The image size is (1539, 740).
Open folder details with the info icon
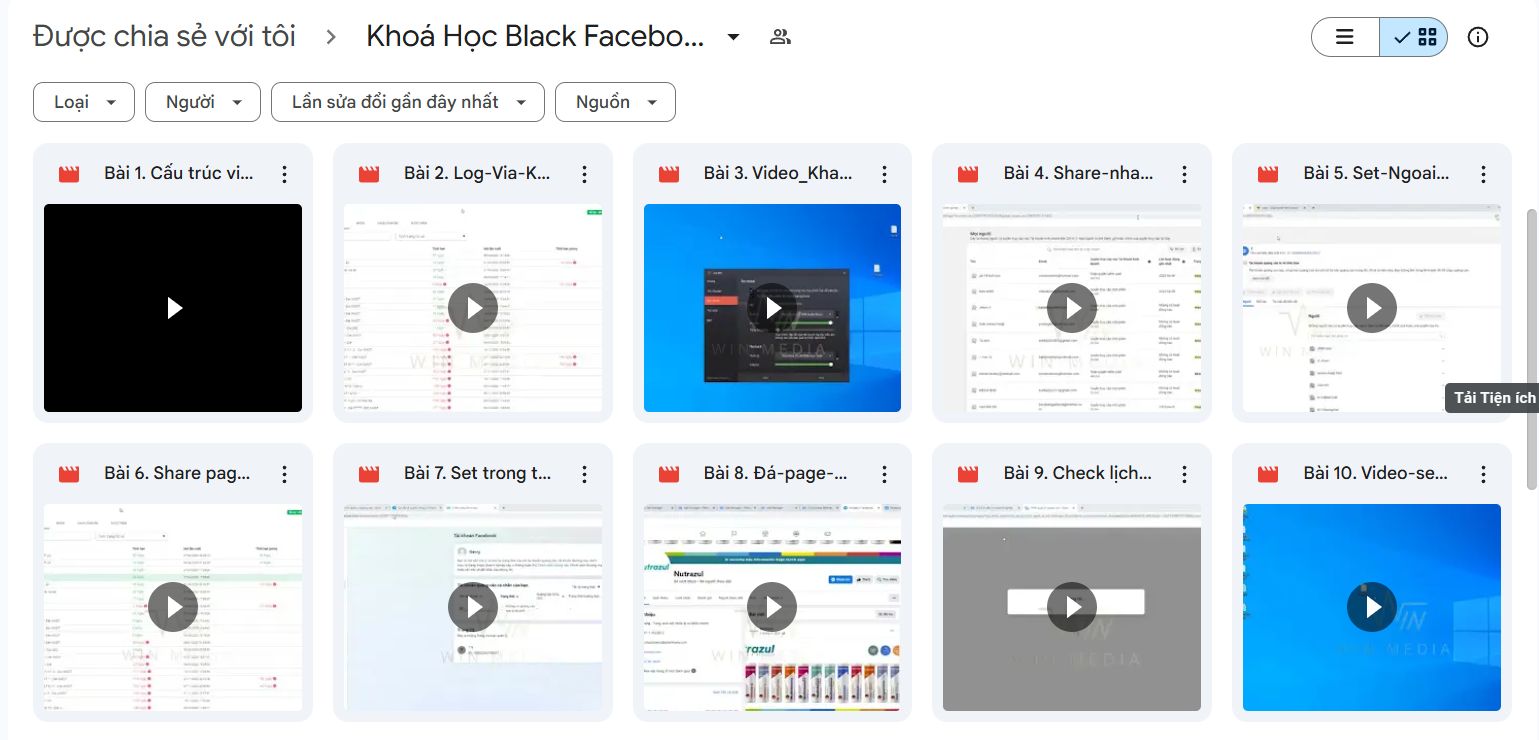pos(1477,37)
